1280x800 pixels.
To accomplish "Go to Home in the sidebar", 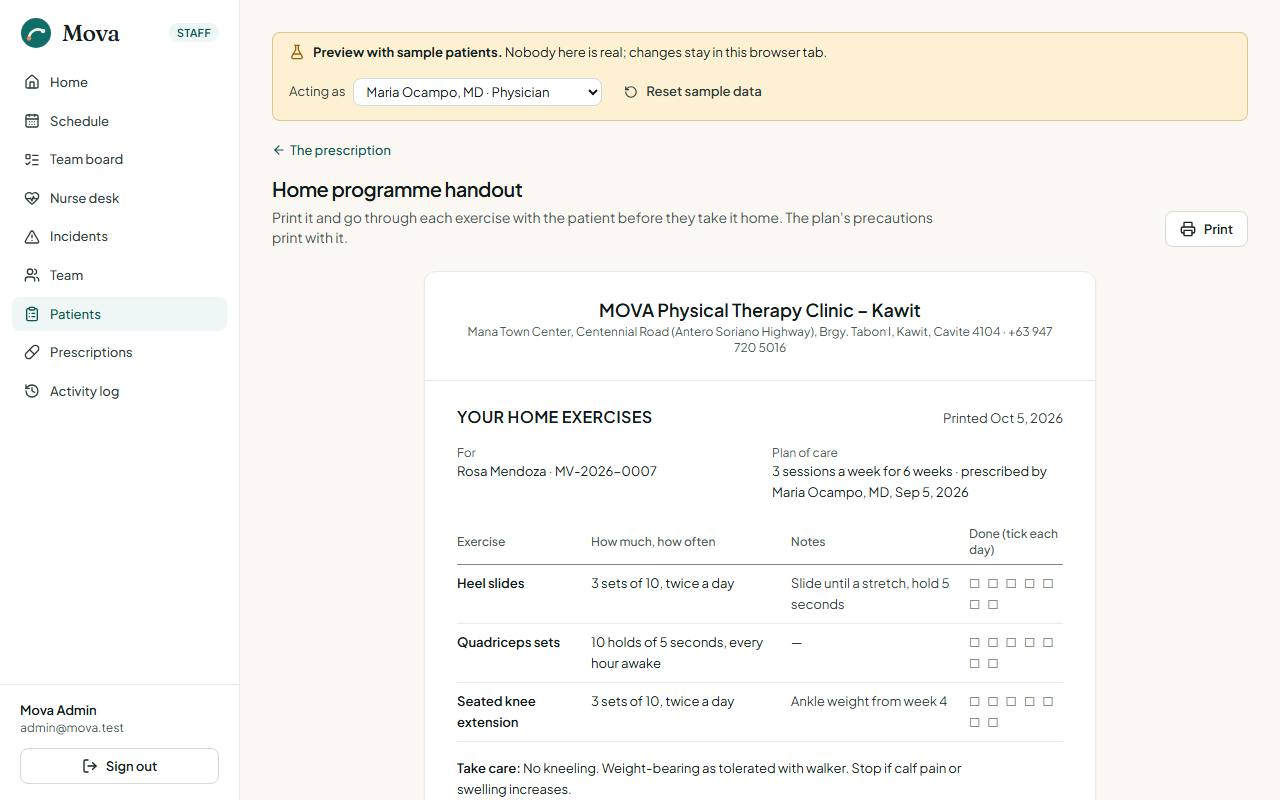I will coord(119,82).
